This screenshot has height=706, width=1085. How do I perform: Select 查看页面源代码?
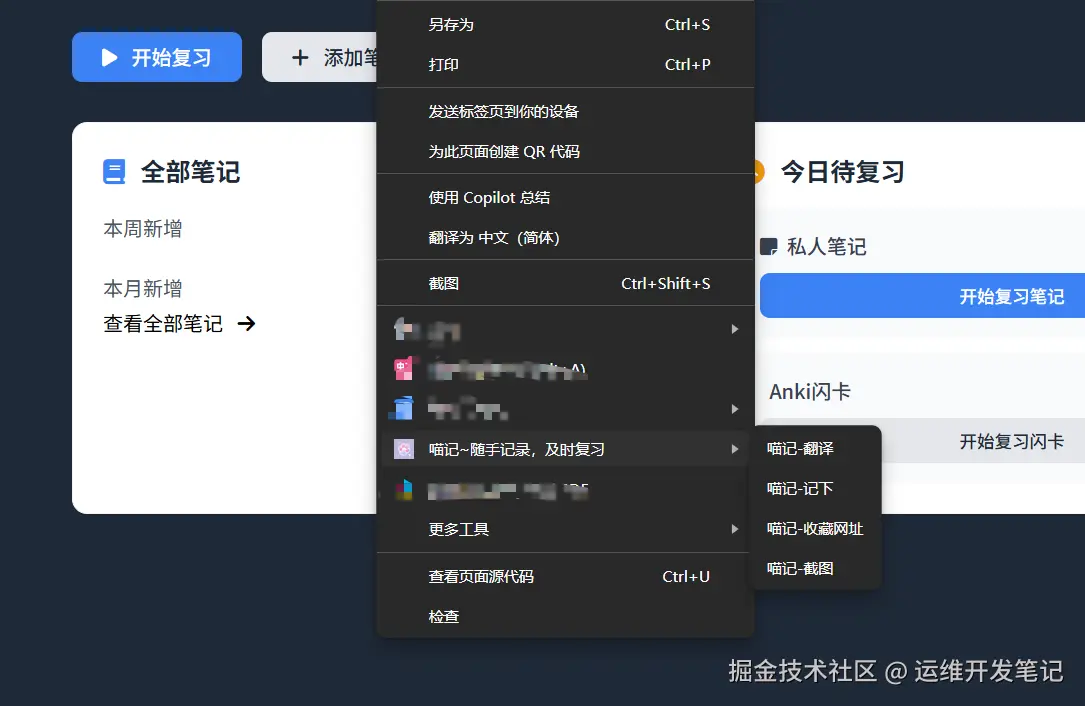(x=565, y=577)
